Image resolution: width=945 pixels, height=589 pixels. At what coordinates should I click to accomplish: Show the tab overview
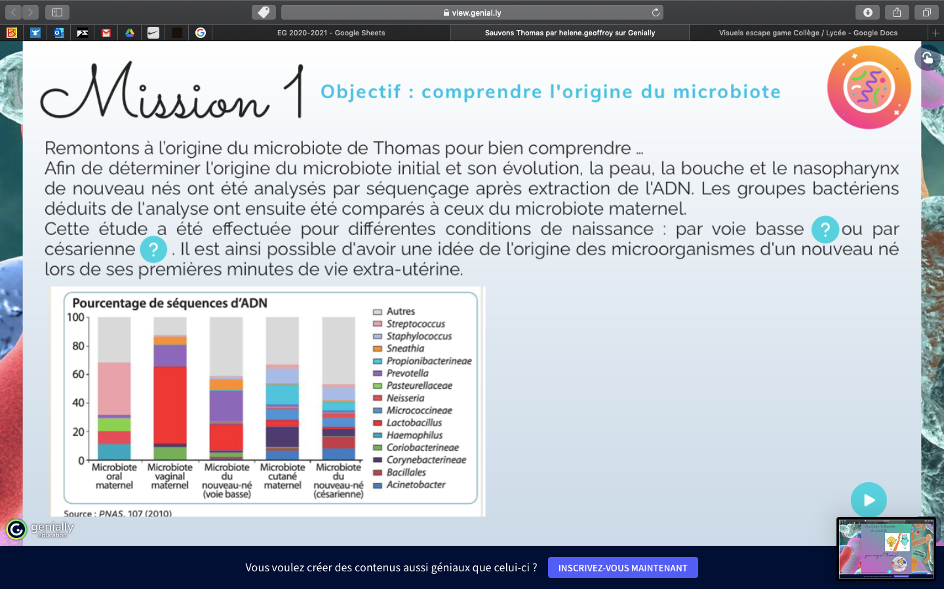pyautogui.click(x=926, y=12)
